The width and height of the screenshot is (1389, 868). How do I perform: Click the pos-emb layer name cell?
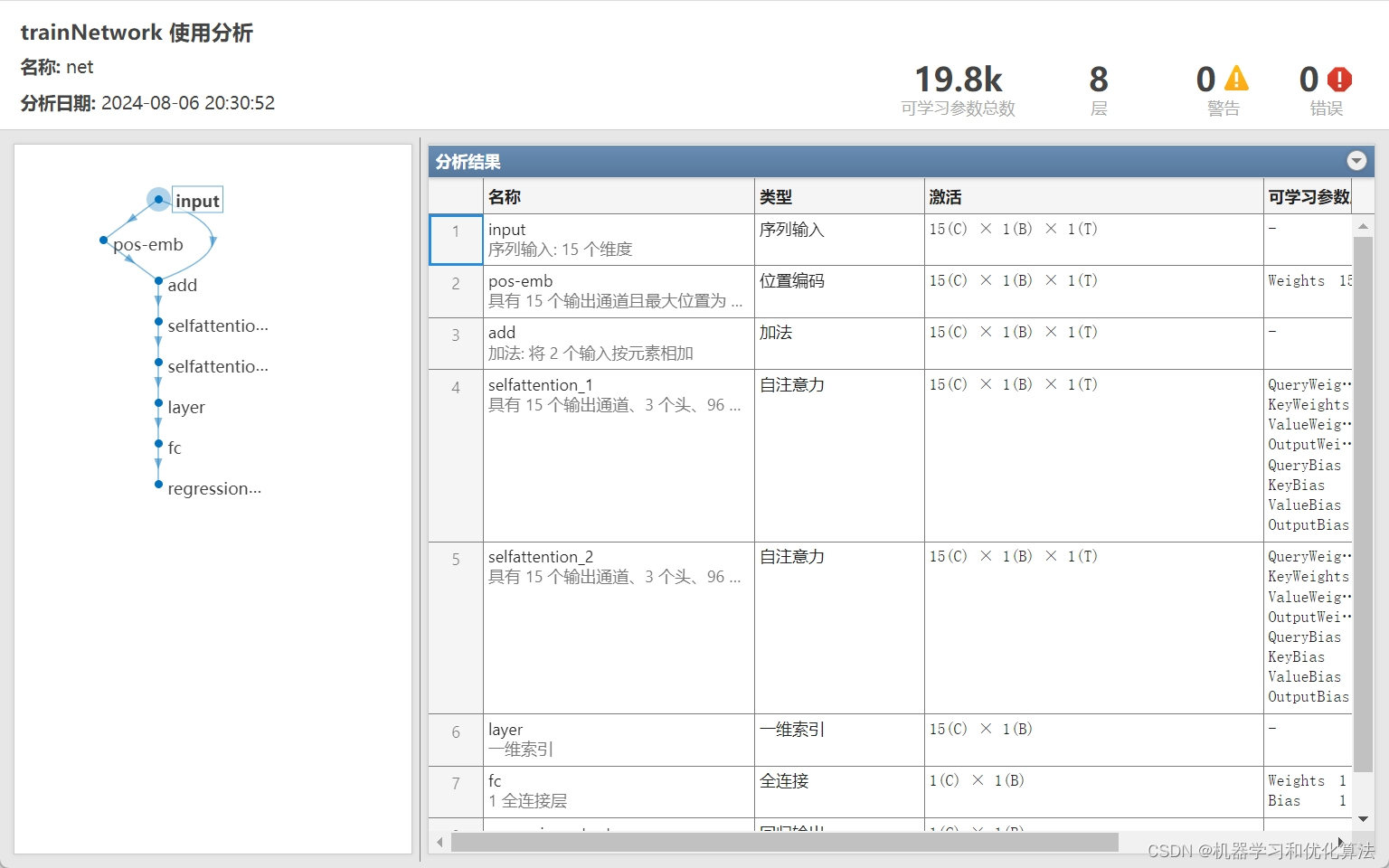pos(619,291)
